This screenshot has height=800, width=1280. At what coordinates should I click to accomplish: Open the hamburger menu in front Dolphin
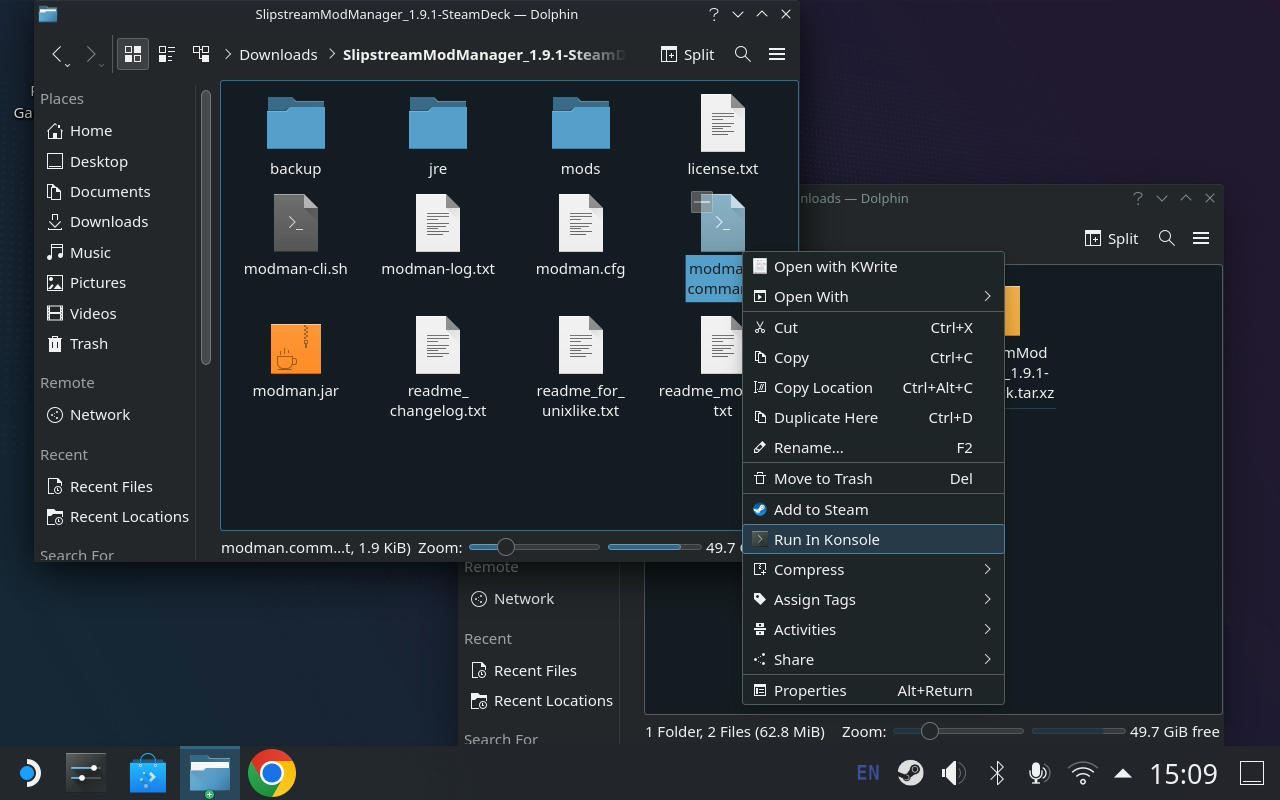777,54
